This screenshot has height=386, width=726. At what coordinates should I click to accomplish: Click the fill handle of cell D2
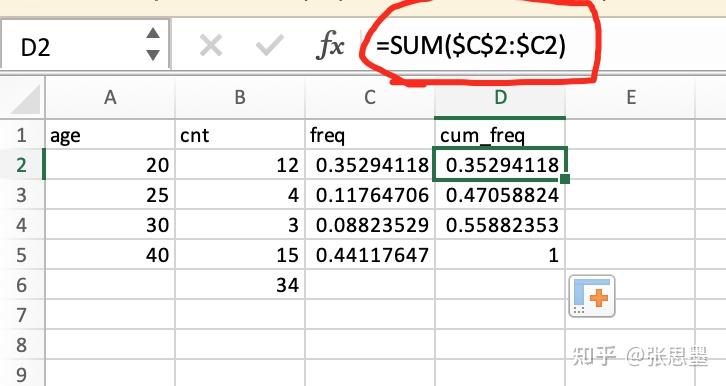click(x=564, y=179)
